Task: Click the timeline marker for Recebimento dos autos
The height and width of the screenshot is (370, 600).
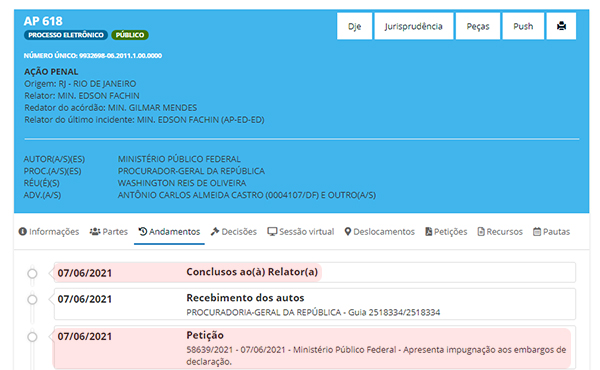Action: (x=32, y=300)
